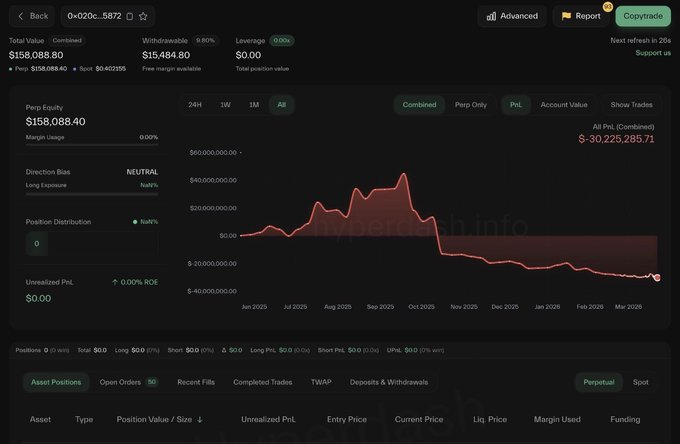Click the Back arrow button
The height and width of the screenshot is (444, 680).
tap(33, 16)
